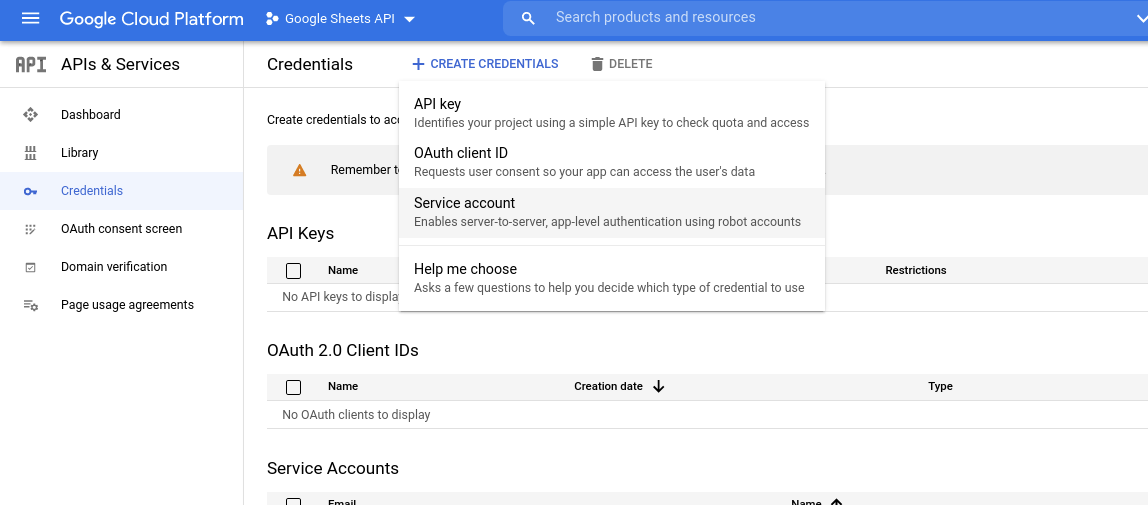1148x505 pixels.
Task: Click the trash can icon
Action: coord(597,64)
